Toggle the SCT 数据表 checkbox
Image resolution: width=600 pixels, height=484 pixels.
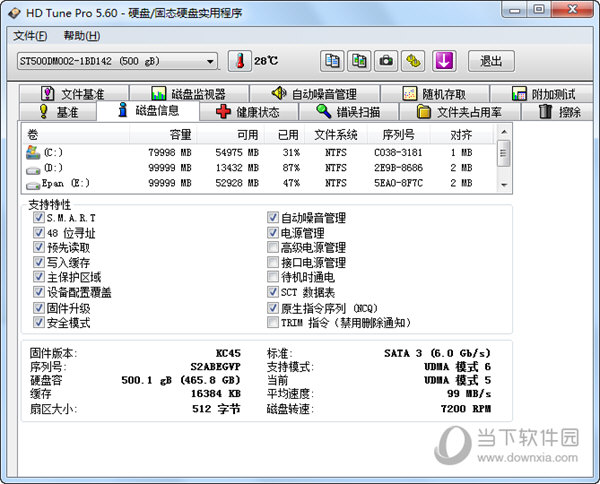pos(272,292)
